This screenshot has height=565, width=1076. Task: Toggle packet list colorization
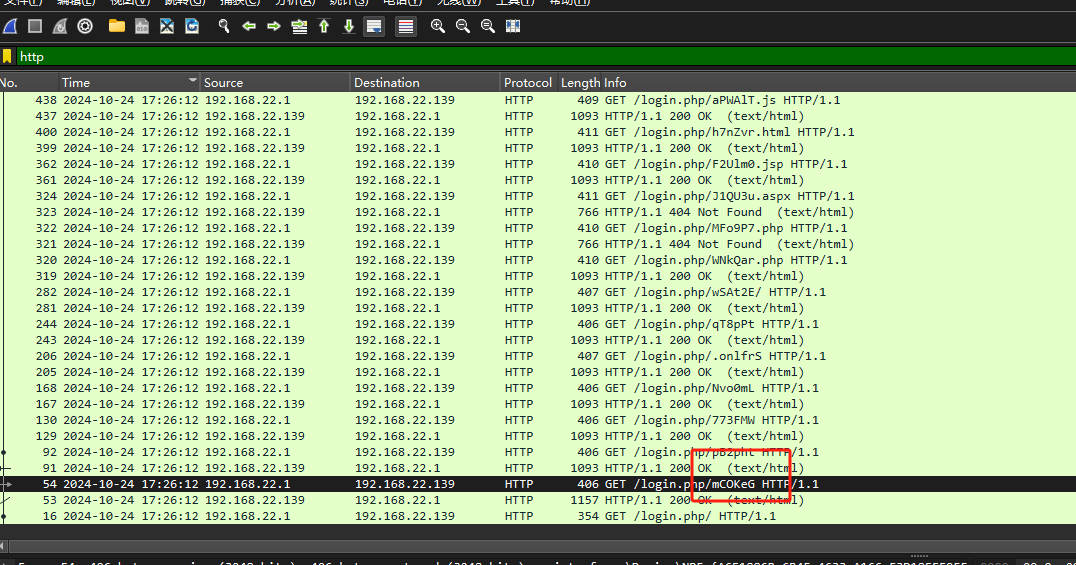tap(405, 26)
